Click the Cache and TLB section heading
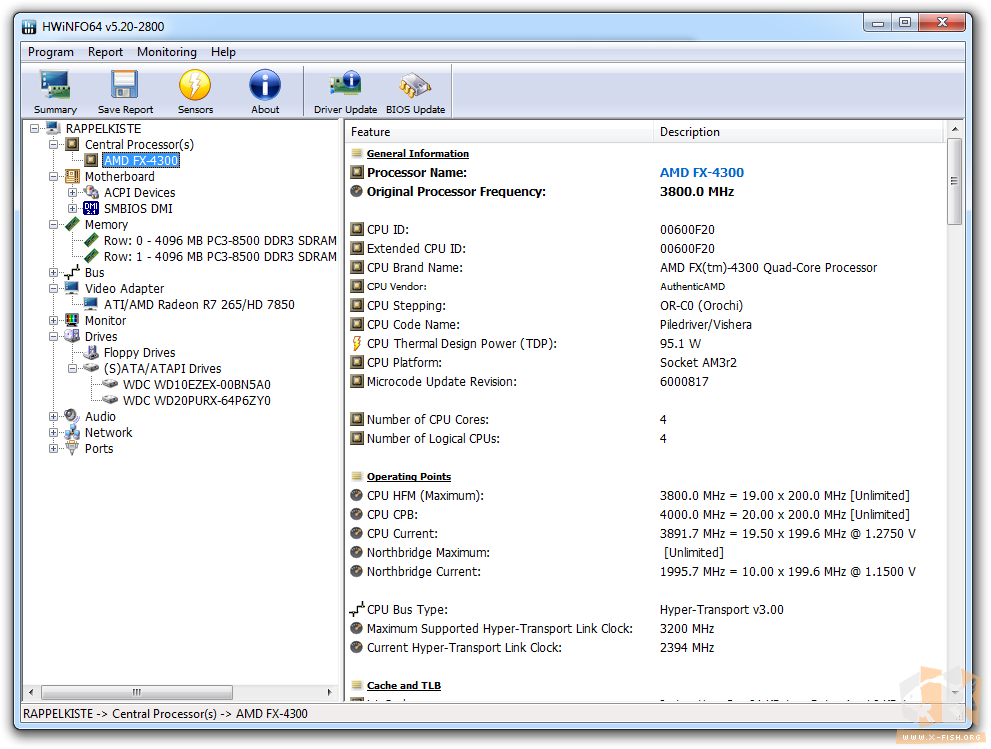 coord(404,685)
